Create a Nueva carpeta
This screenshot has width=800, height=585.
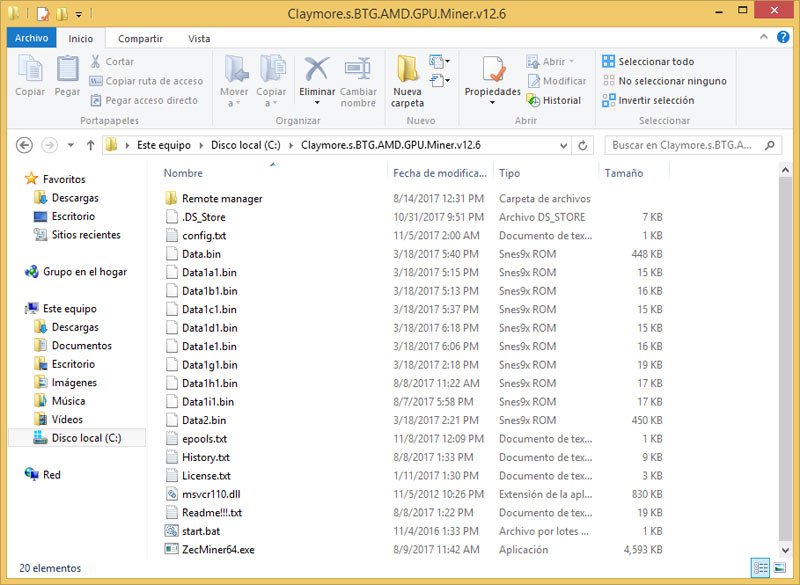[x=407, y=81]
